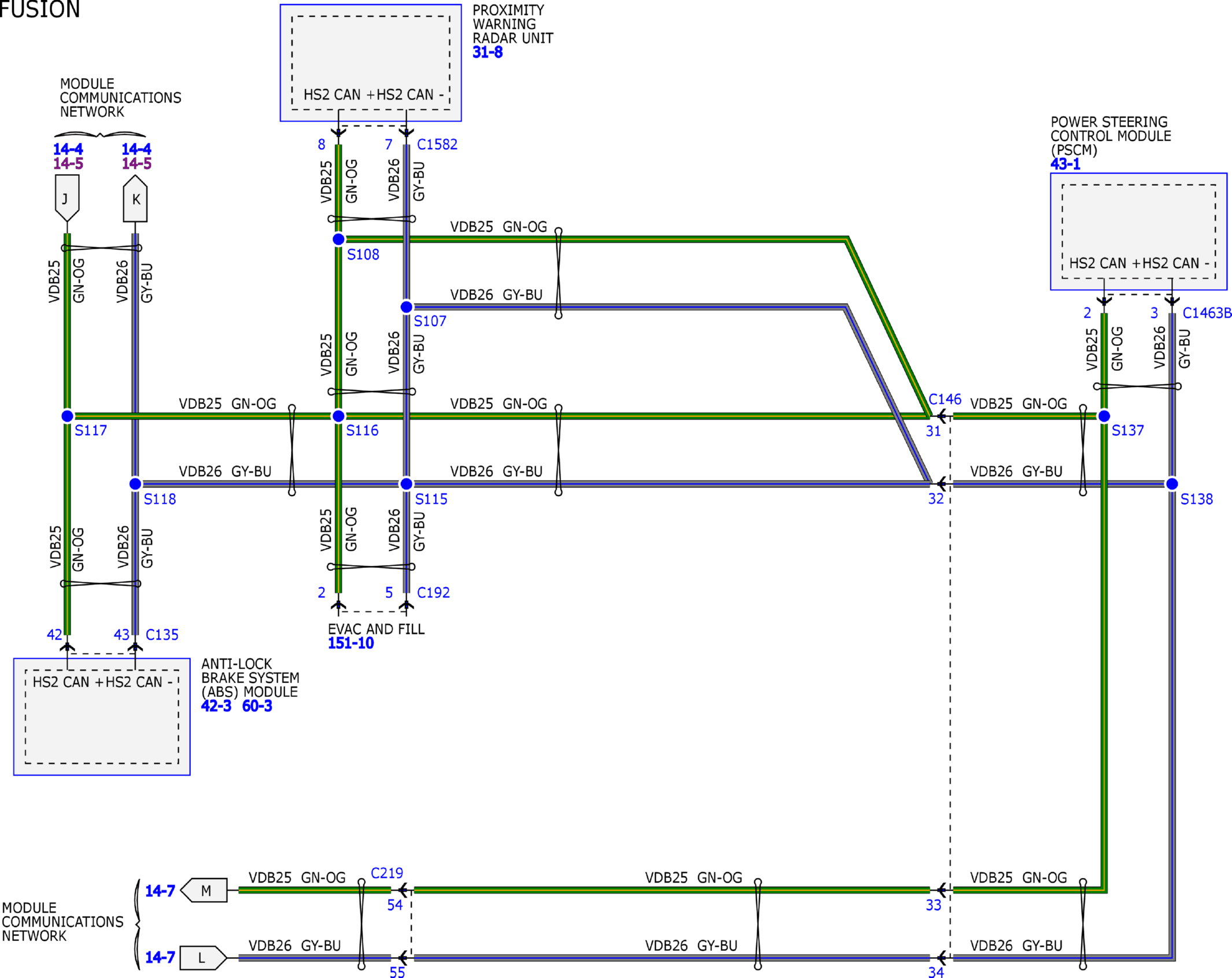The width and height of the screenshot is (1232, 978).
Task: Click splice node S137
Action: tap(1104, 416)
